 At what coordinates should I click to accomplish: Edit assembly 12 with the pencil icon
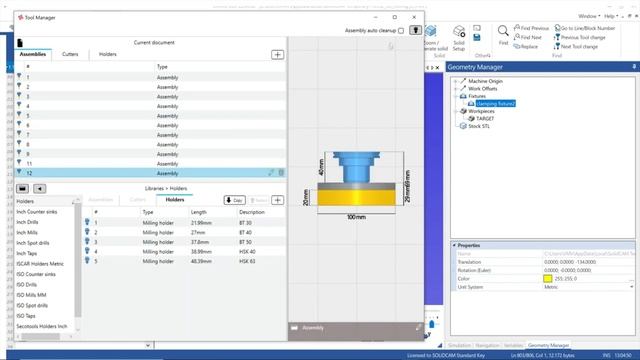coord(271,173)
